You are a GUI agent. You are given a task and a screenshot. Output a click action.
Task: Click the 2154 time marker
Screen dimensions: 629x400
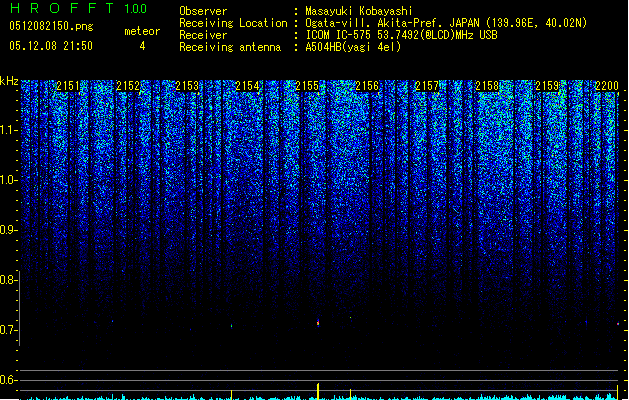coord(248,86)
